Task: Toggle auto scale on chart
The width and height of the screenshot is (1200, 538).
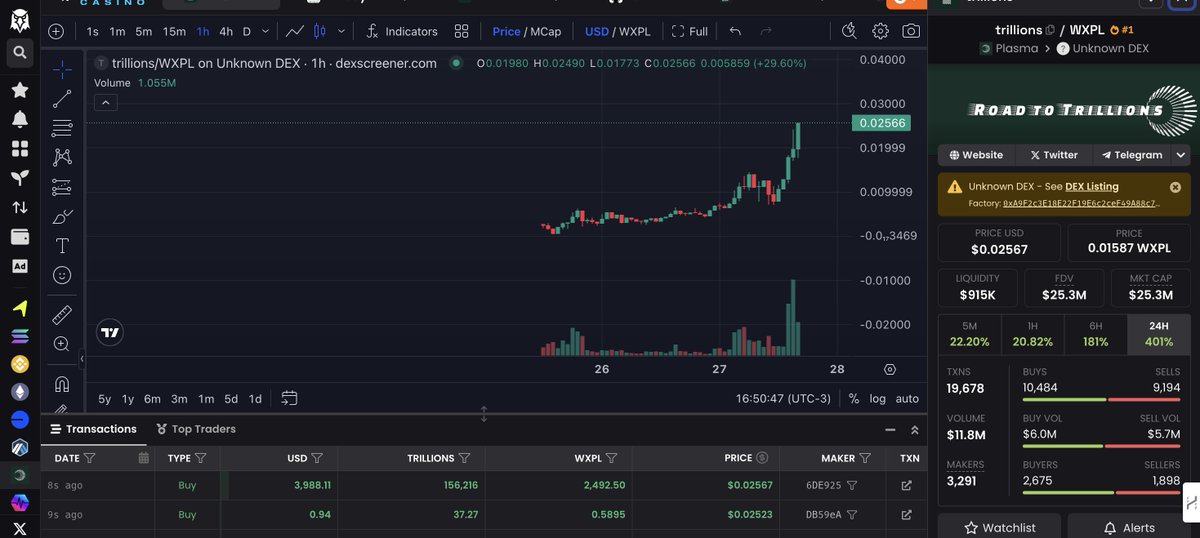Action: pyautogui.click(x=907, y=398)
